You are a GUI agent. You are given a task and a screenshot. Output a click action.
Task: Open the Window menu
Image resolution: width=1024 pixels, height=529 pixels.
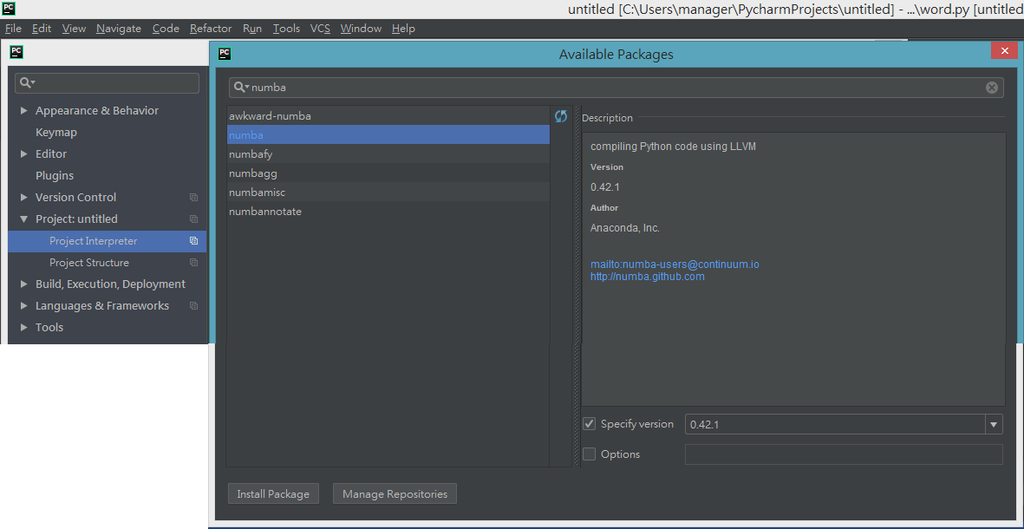tap(360, 29)
